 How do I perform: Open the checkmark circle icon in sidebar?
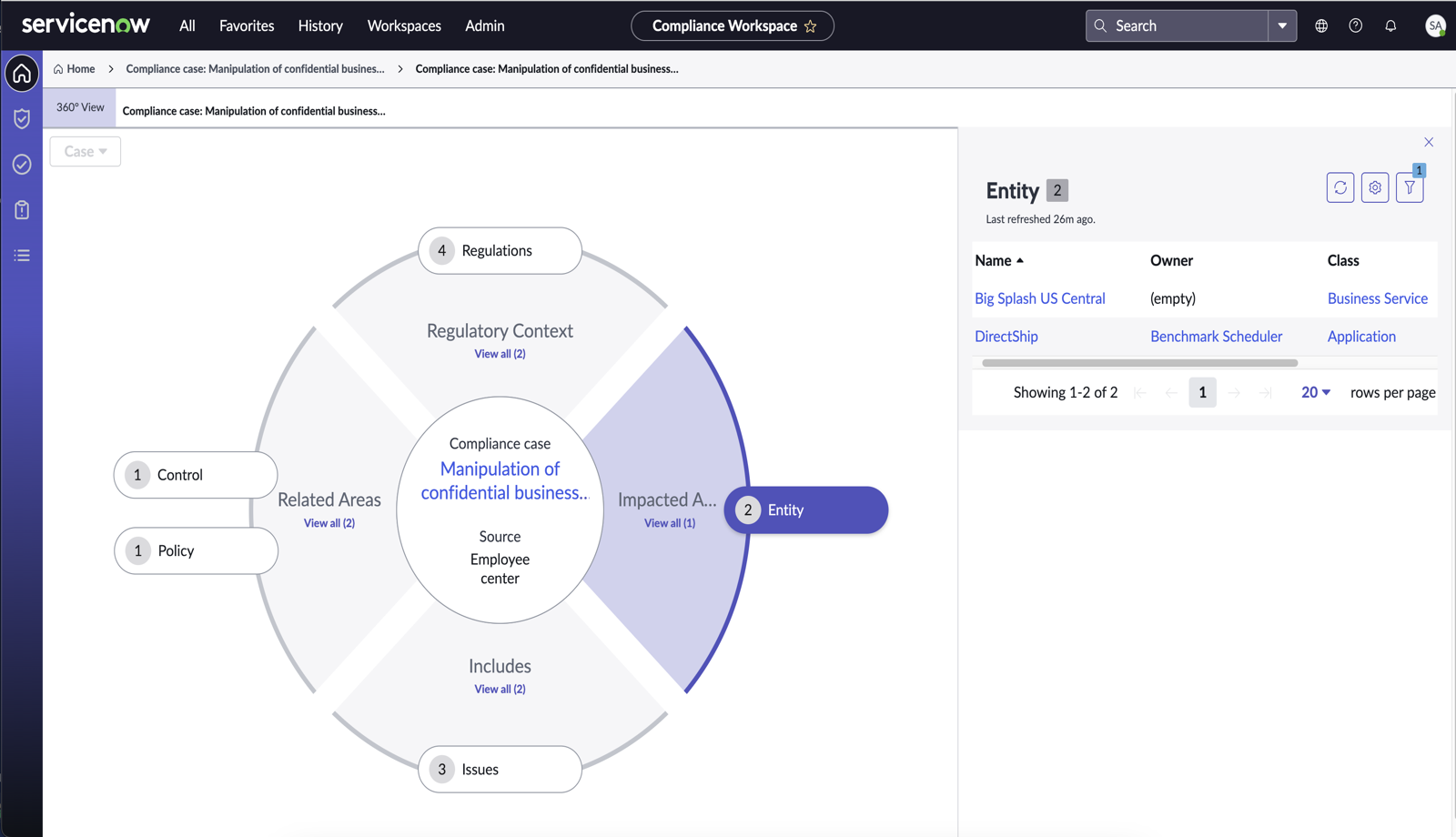(x=22, y=164)
